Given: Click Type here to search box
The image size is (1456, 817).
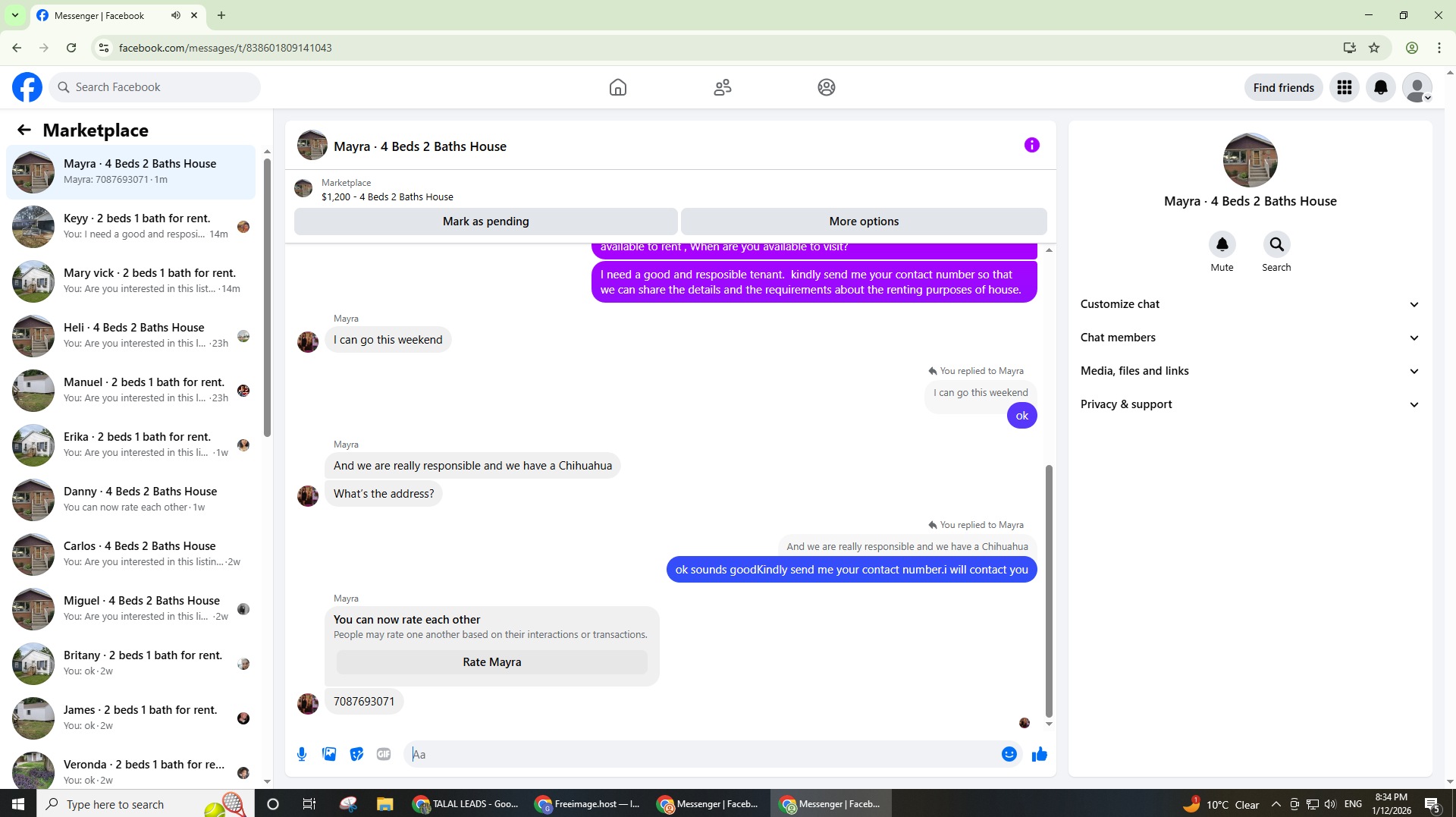Looking at the screenshot, I should pos(144,803).
